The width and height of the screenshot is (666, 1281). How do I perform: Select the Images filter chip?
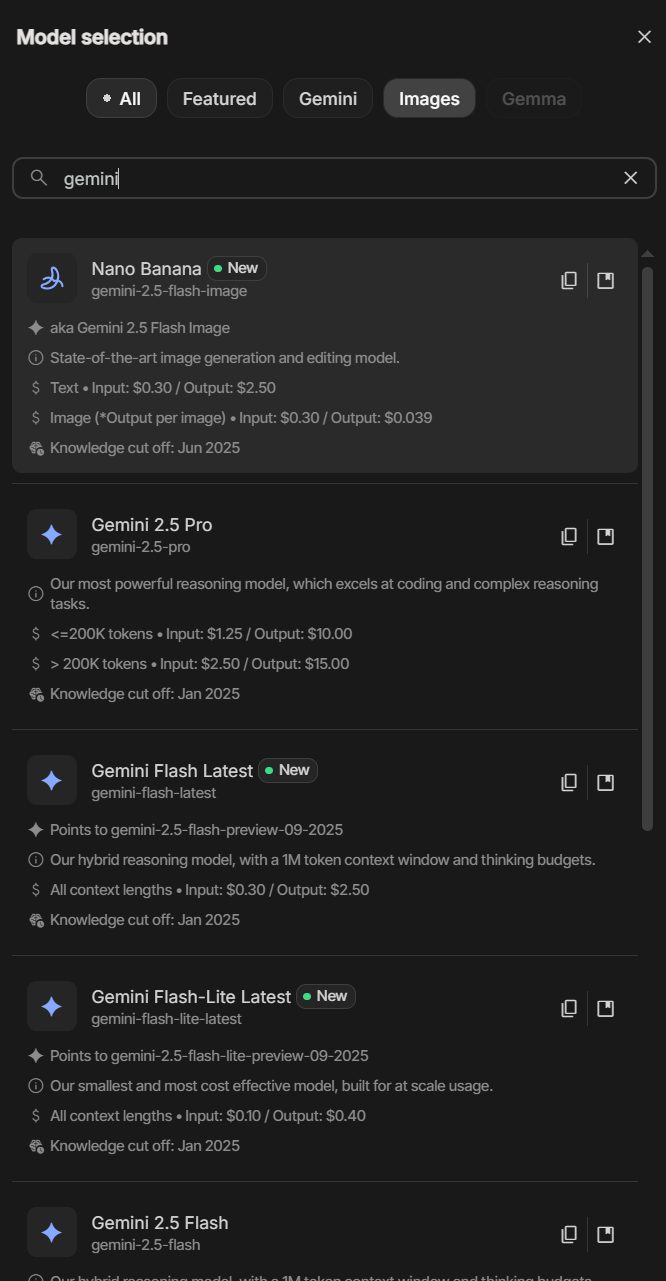[429, 99]
